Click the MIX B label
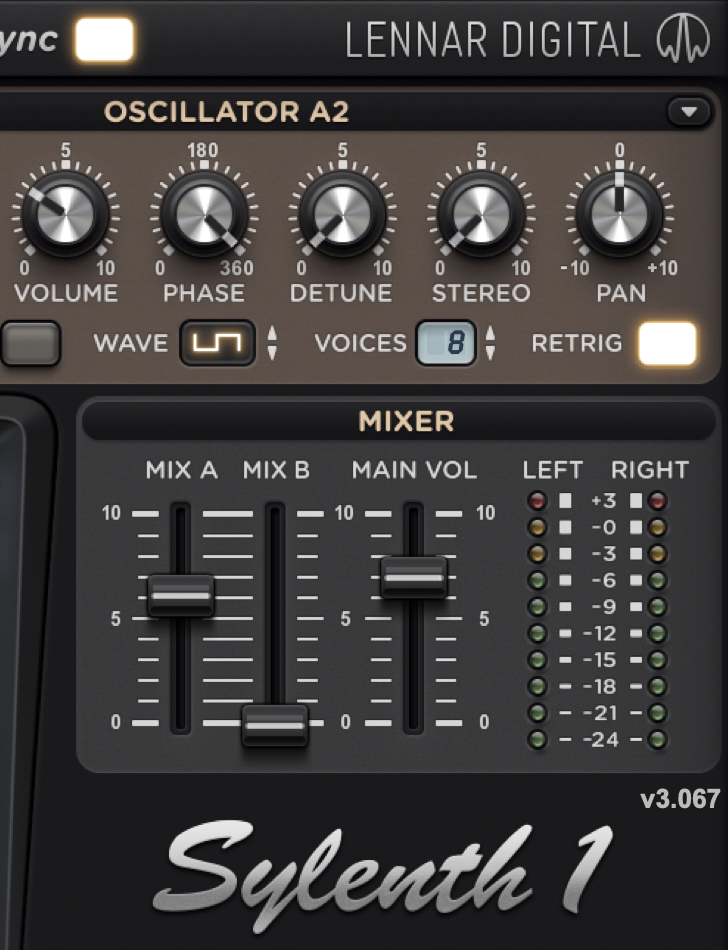The height and width of the screenshot is (950, 728). [x=276, y=470]
